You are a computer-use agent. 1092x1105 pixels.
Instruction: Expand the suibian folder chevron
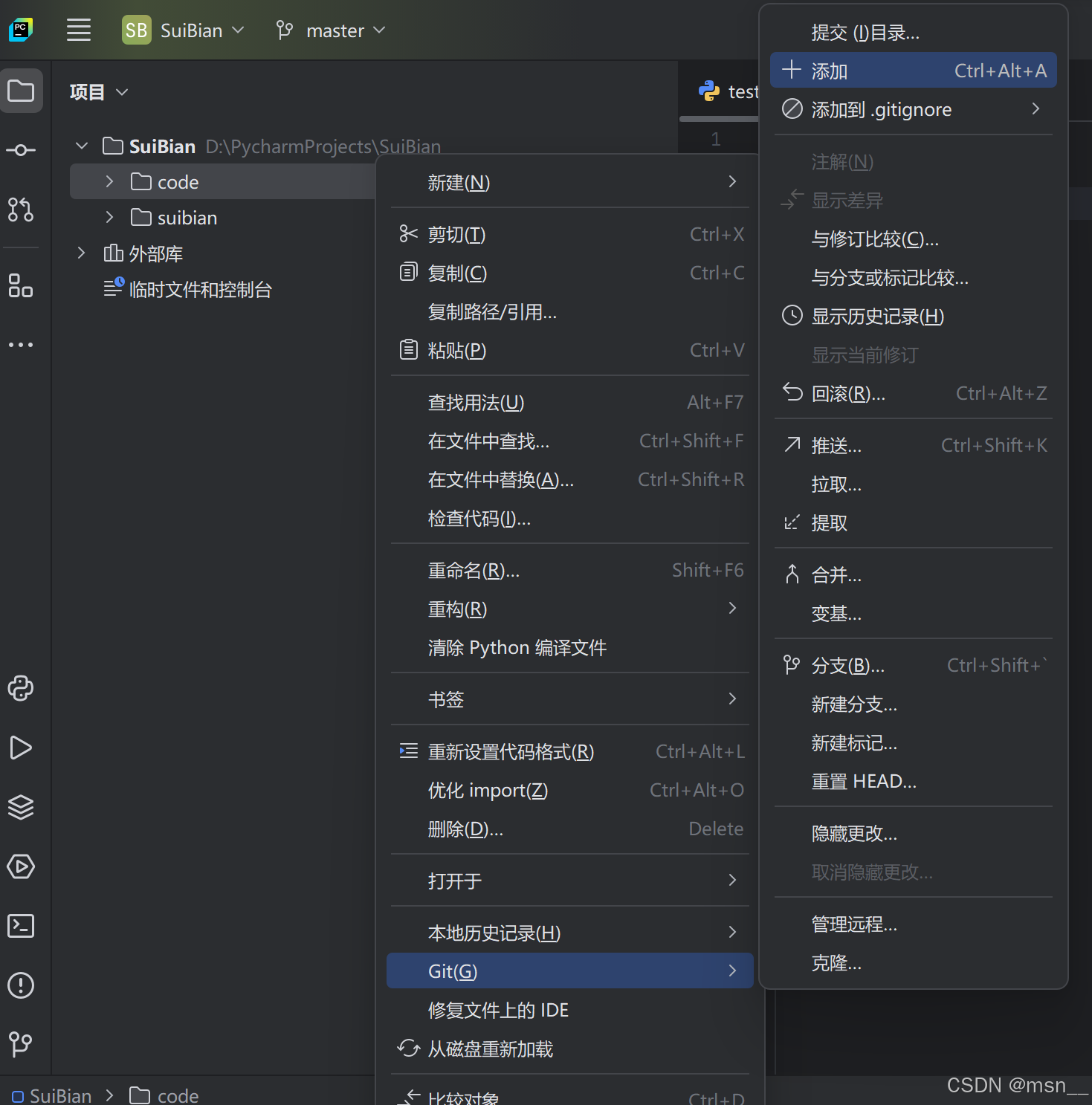(109, 217)
